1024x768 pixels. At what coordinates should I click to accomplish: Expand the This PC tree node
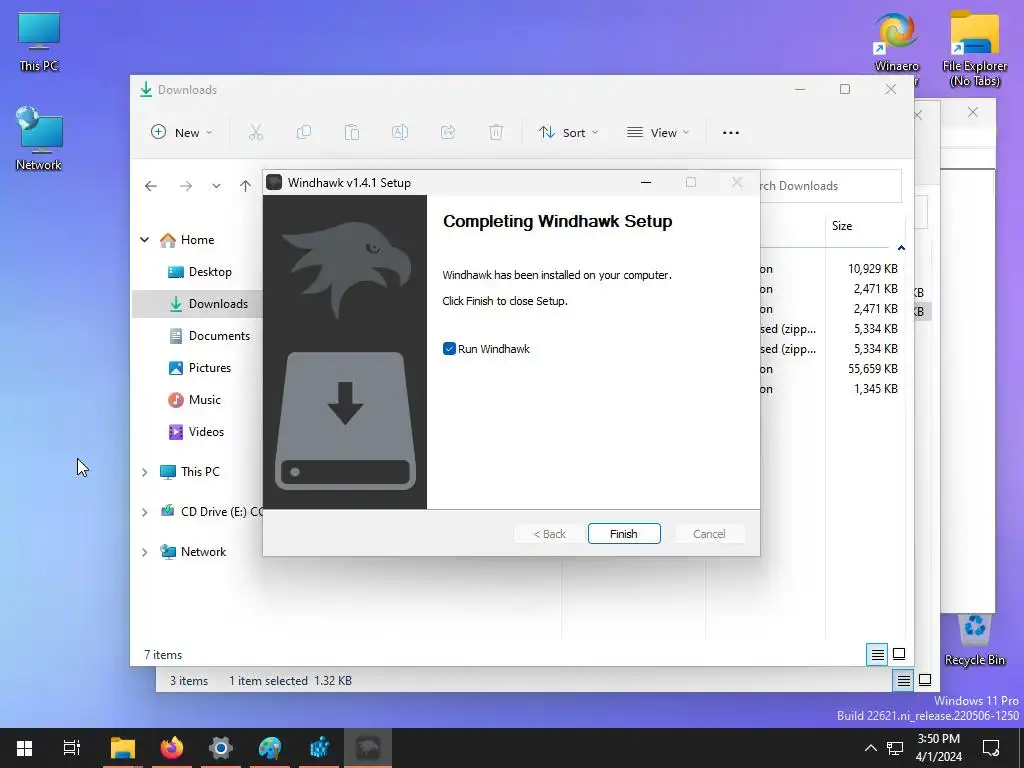(x=144, y=472)
